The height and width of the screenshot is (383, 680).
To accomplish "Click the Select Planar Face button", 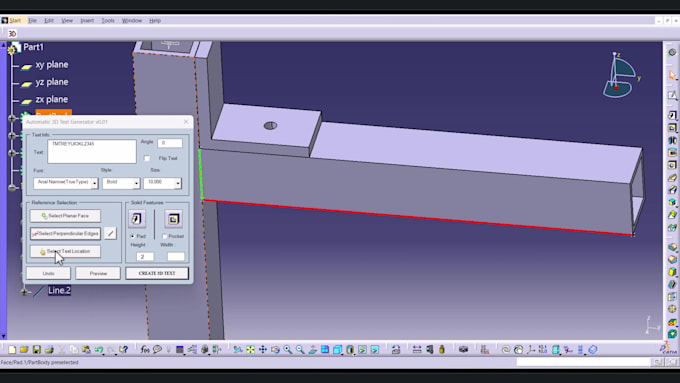I will click(65, 216).
